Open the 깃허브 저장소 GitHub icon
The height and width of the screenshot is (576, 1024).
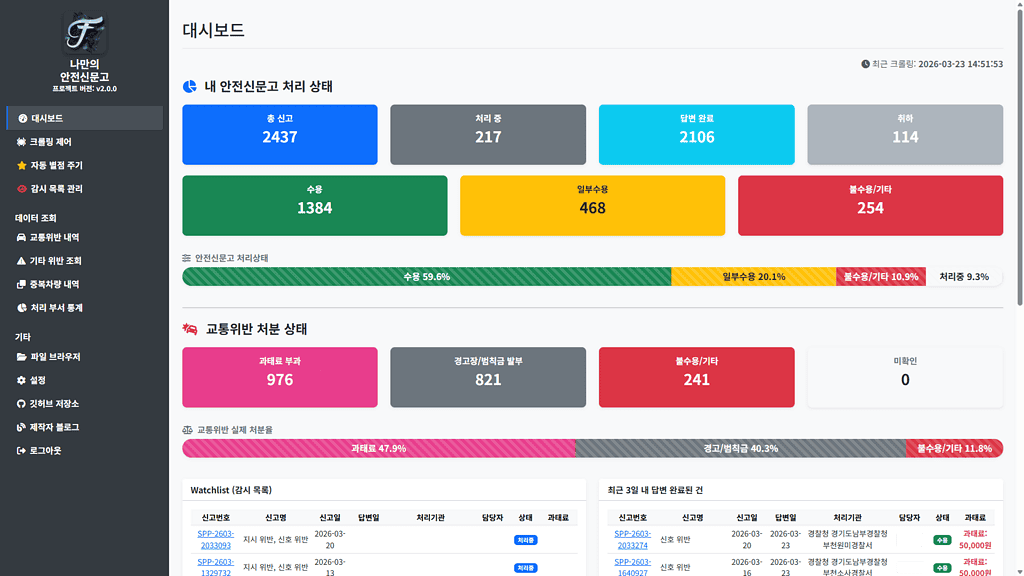point(22,404)
